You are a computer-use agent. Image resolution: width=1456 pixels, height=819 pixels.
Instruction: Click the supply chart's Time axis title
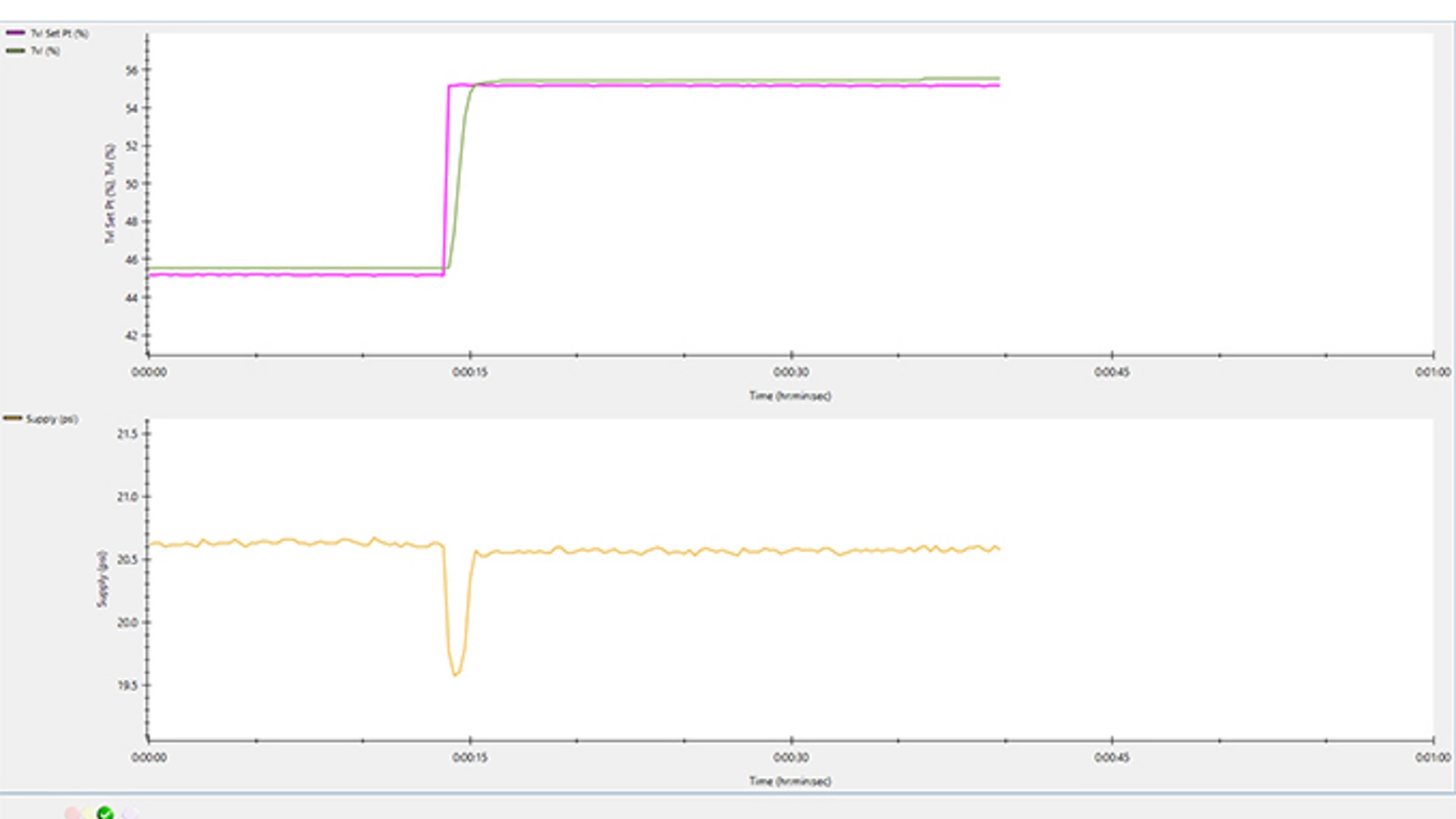pos(790,781)
